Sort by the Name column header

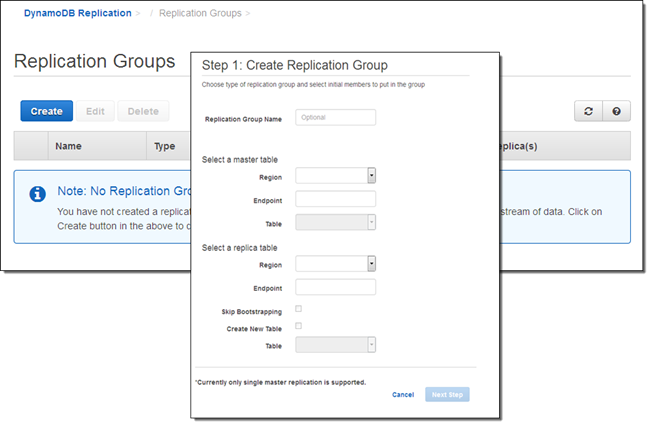(x=68, y=146)
